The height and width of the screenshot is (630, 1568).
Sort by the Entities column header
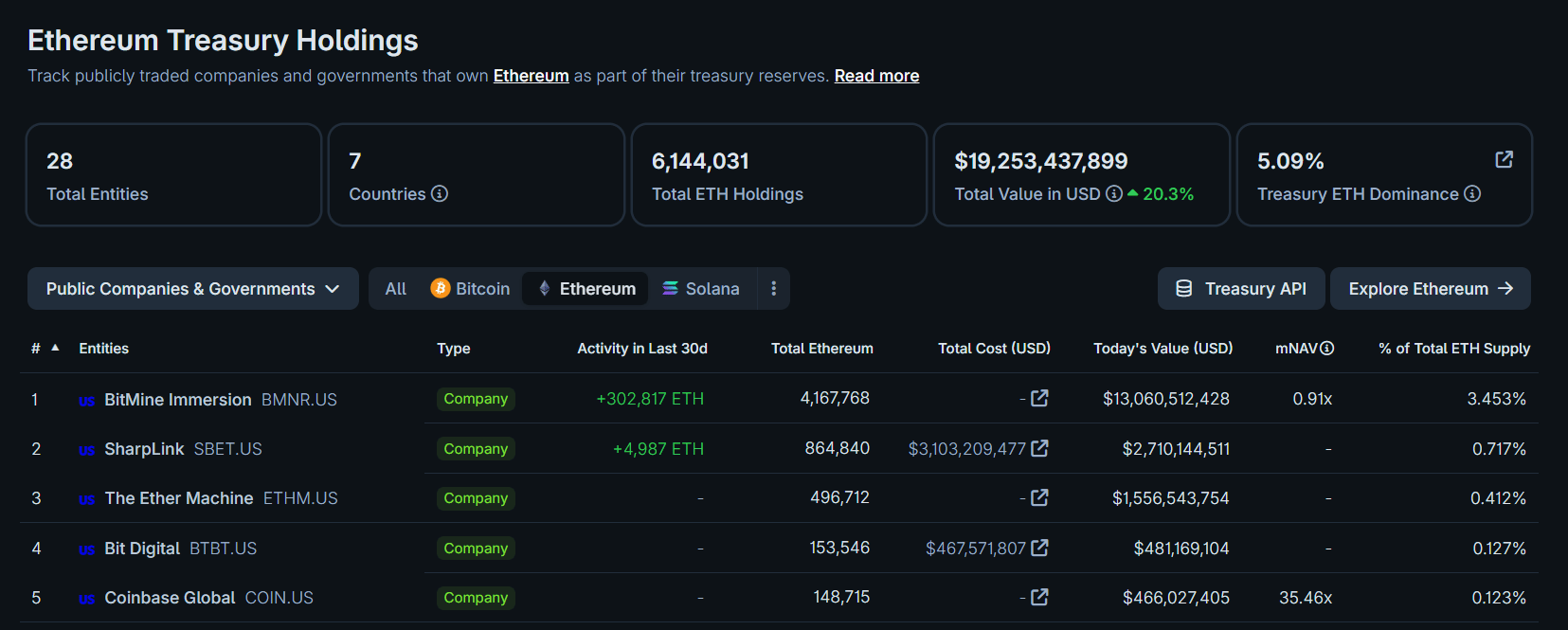pos(104,349)
